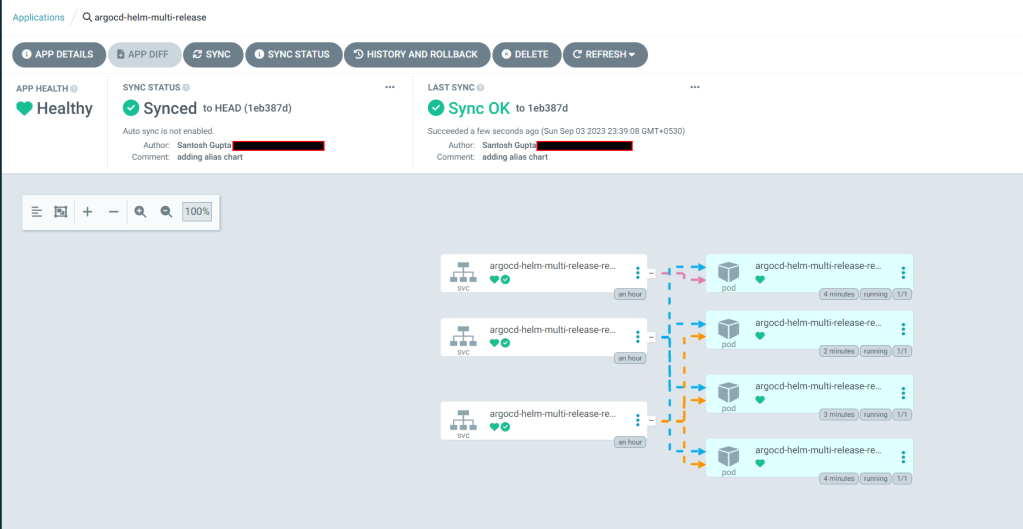This screenshot has width=1023, height=529.
Task: Open the three-dot menu of topmost svc node
Action: click(x=637, y=273)
